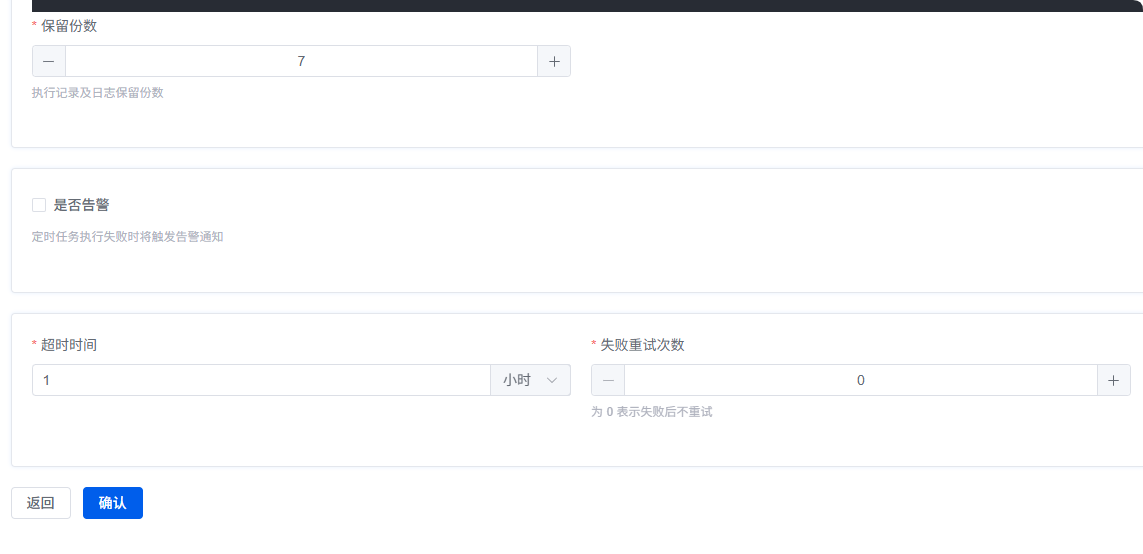Click the 保留份数 field label
This screenshot has height=554, width=1143.
tap(69, 26)
